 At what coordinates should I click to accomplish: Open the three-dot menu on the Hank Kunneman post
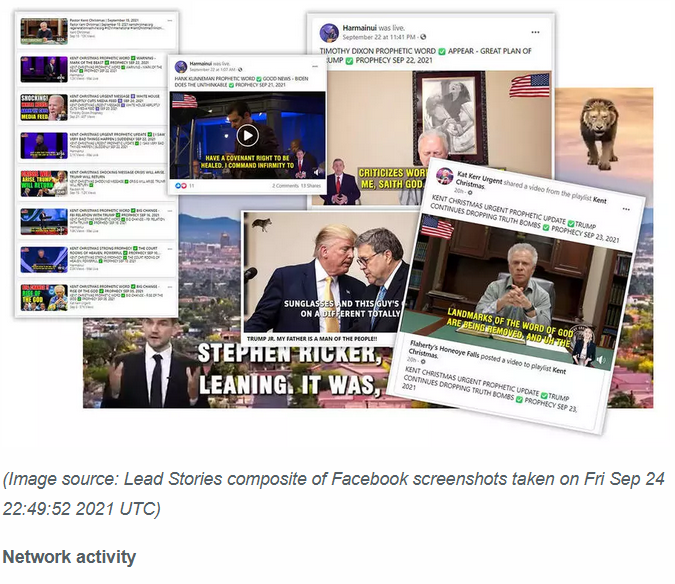(315, 66)
